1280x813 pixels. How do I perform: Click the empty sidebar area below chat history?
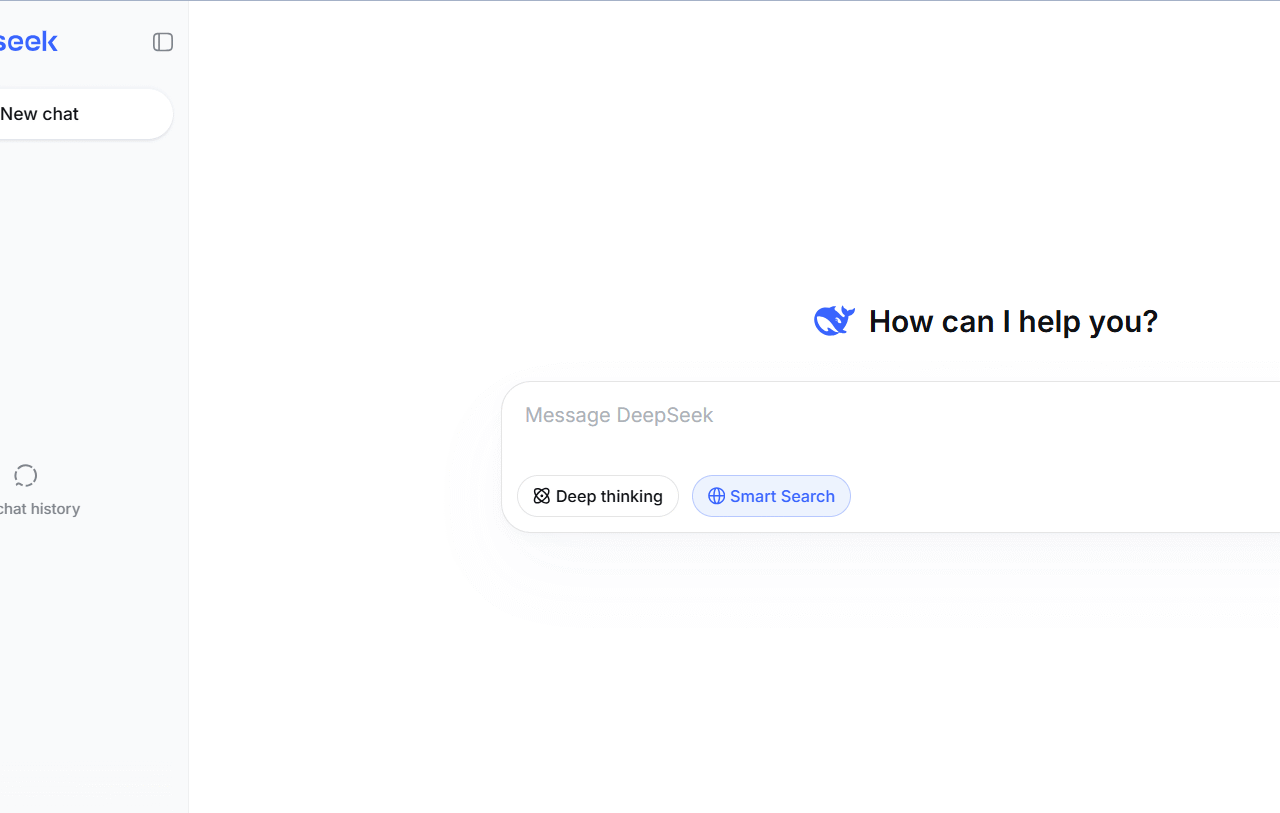(90, 660)
